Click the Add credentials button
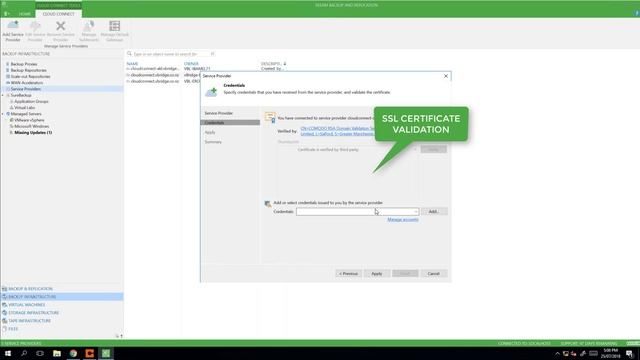The width and height of the screenshot is (640, 360). click(x=434, y=211)
